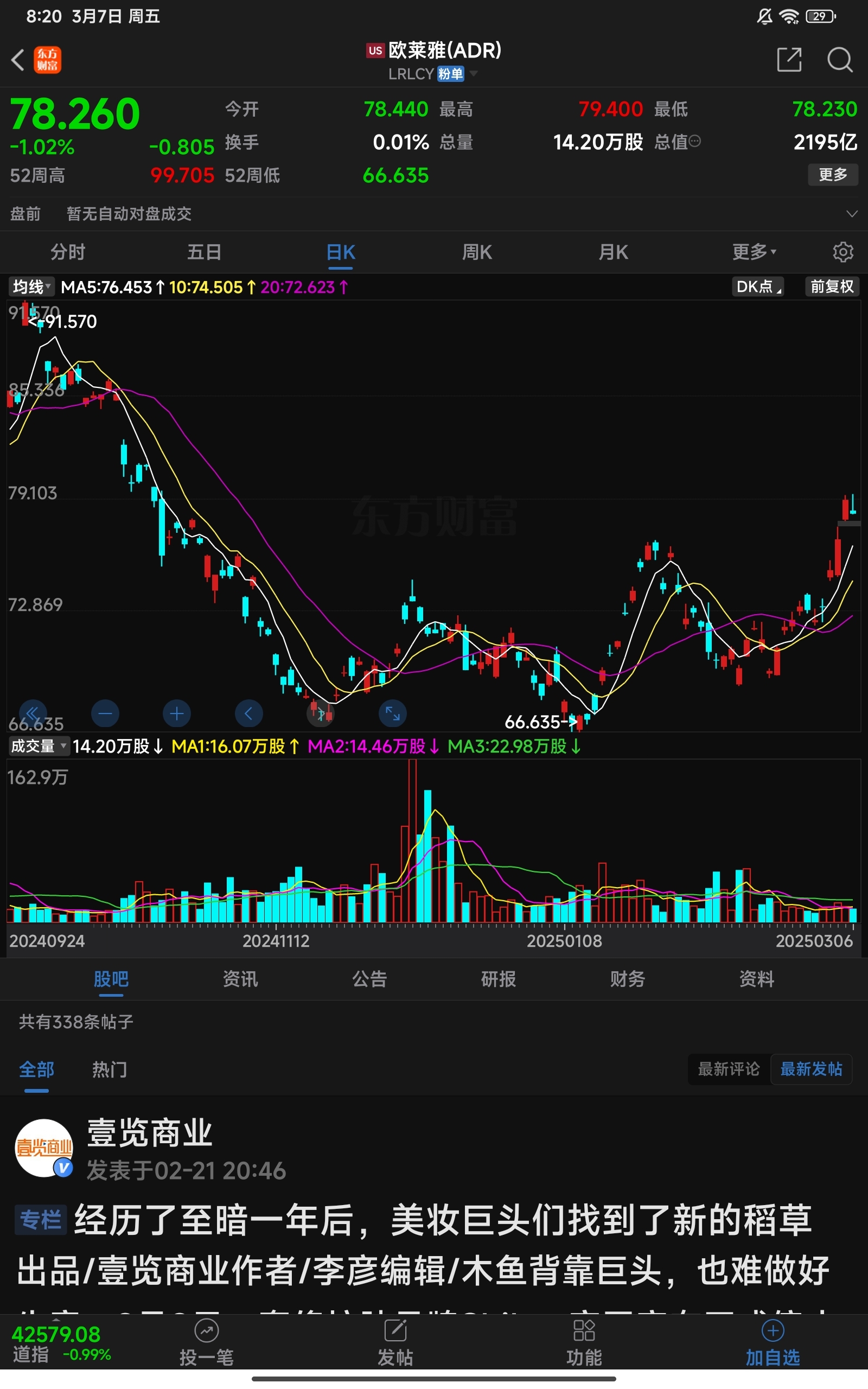Screen dimensions: 868x1389
Task: Tap 发帖 compose post icon
Action: coord(395,1331)
